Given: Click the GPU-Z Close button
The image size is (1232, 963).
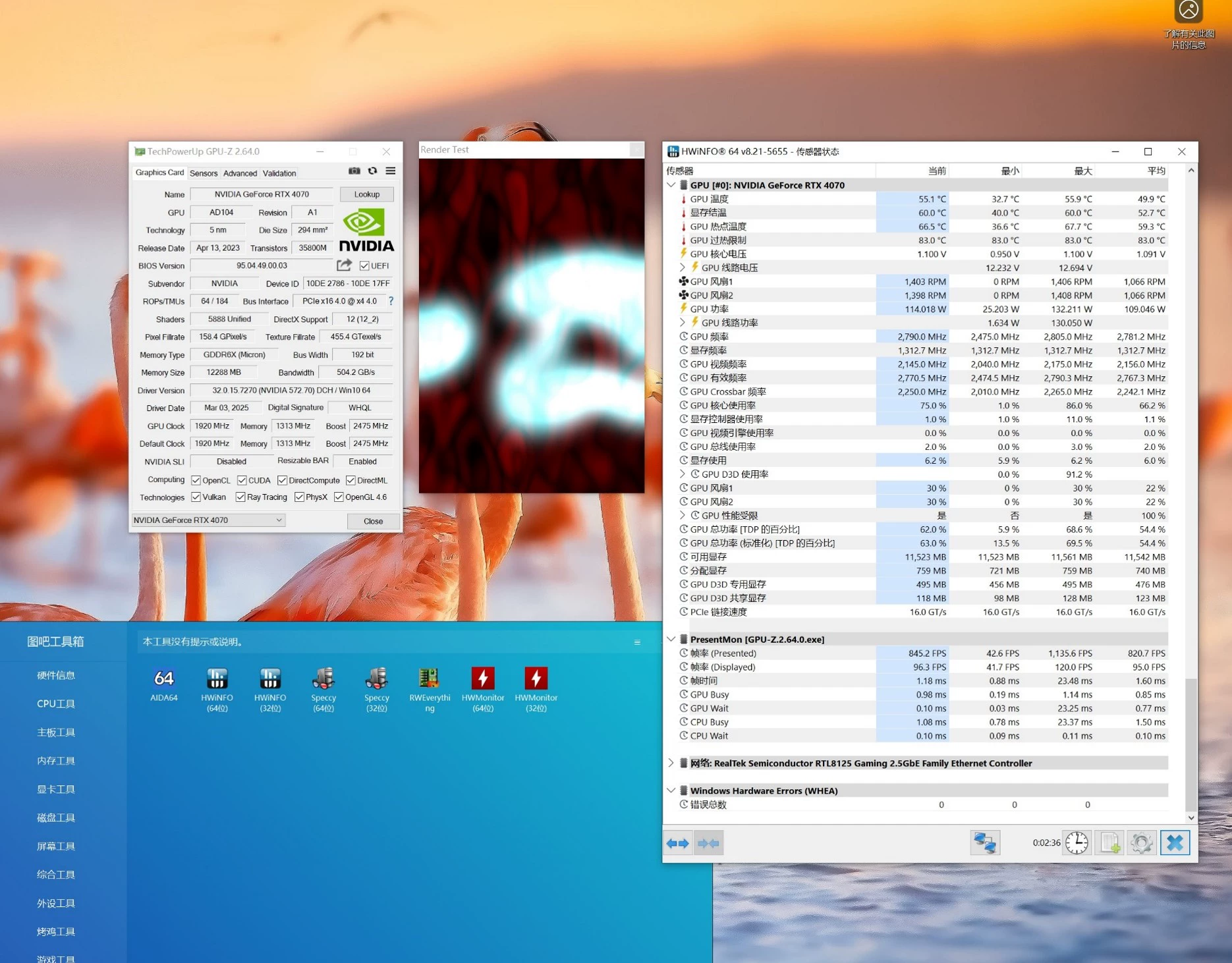Looking at the screenshot, I should [374, 521].
